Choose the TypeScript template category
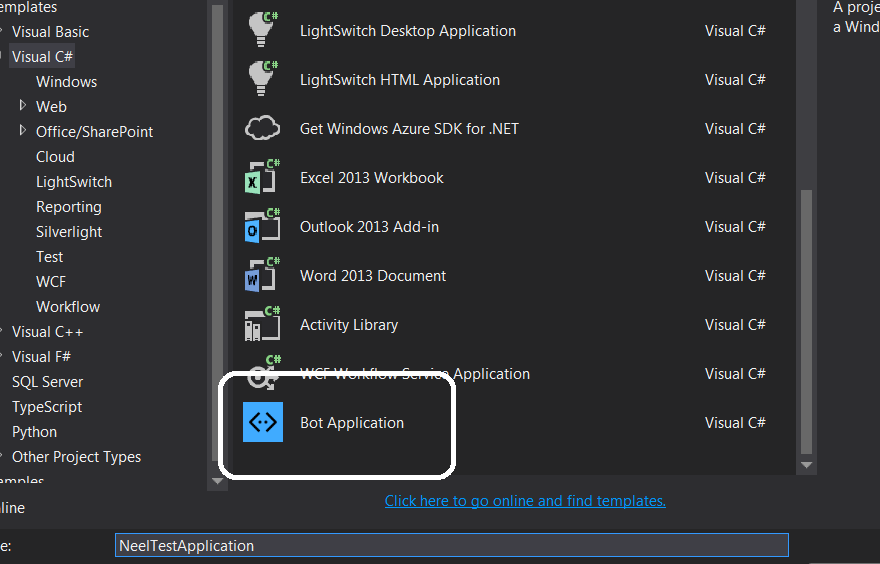The width and height of the screenshot is (880, 564). [47, 407]
